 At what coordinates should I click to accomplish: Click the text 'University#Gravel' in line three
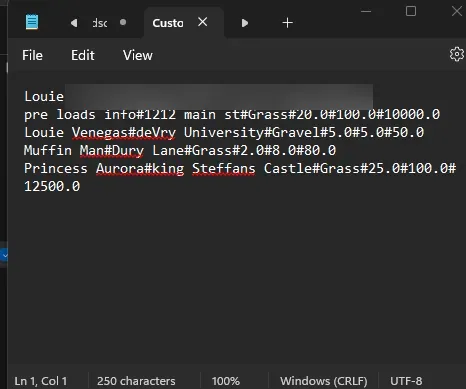pyautogui.click(x=252, y=132)
